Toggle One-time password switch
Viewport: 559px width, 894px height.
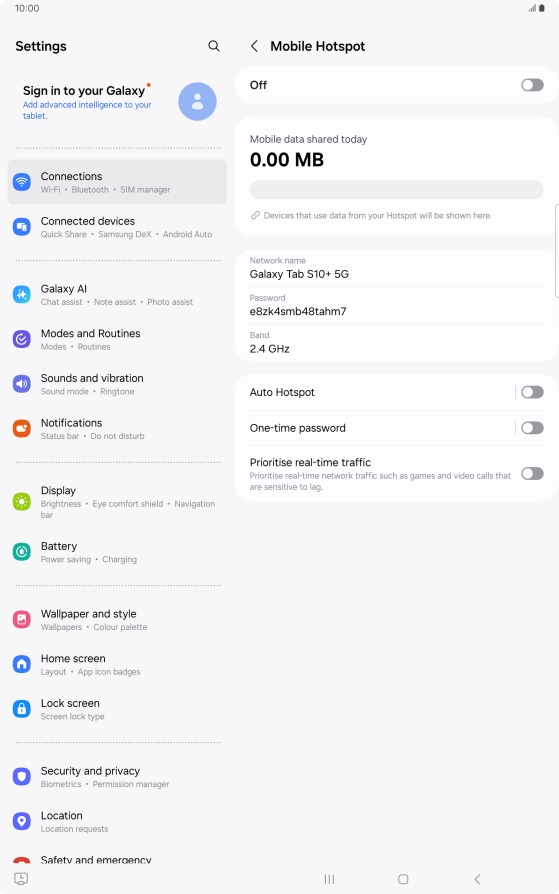[x=532, y=428]
